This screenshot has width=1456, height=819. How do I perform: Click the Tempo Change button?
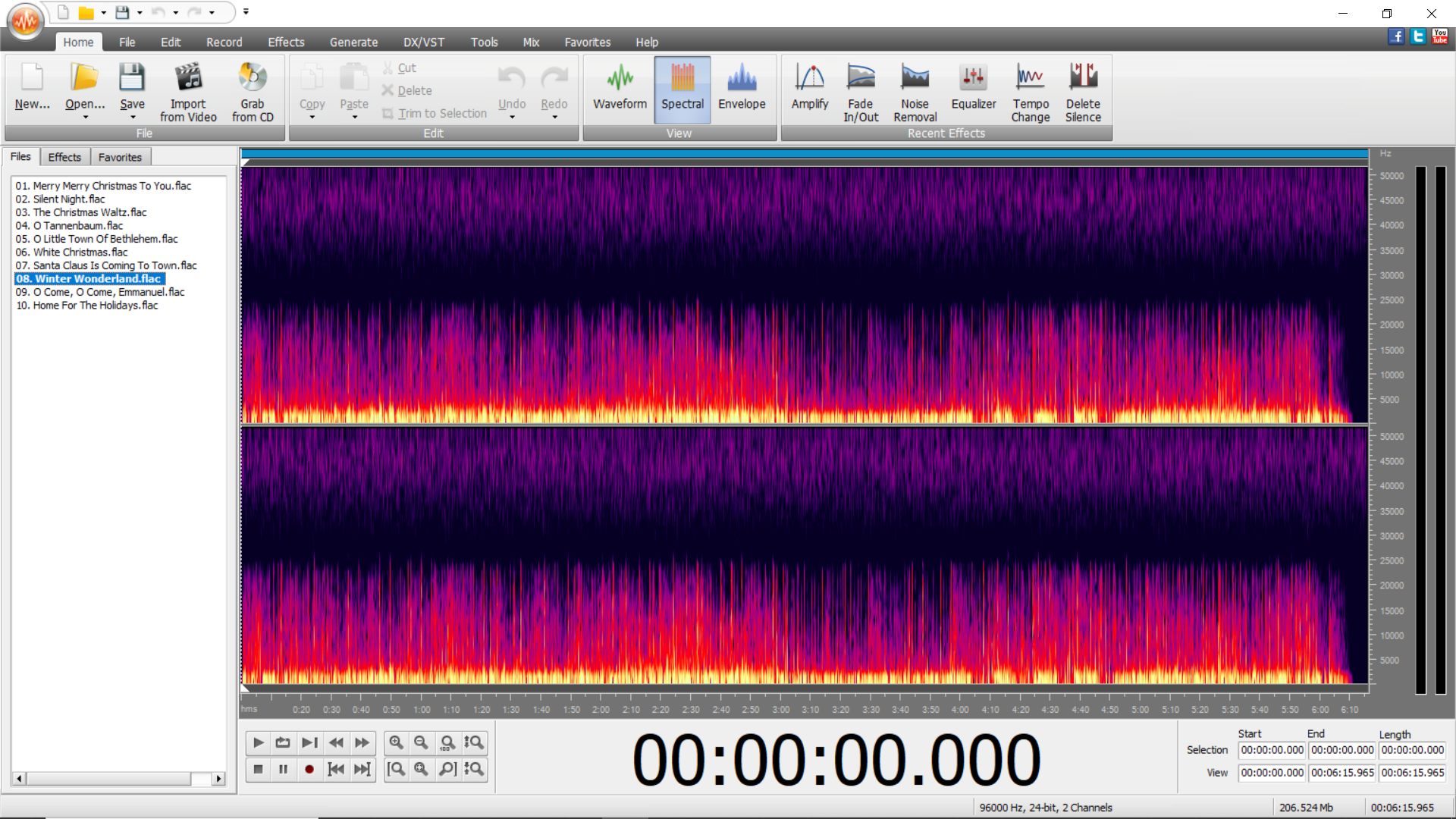[1030, 92]
